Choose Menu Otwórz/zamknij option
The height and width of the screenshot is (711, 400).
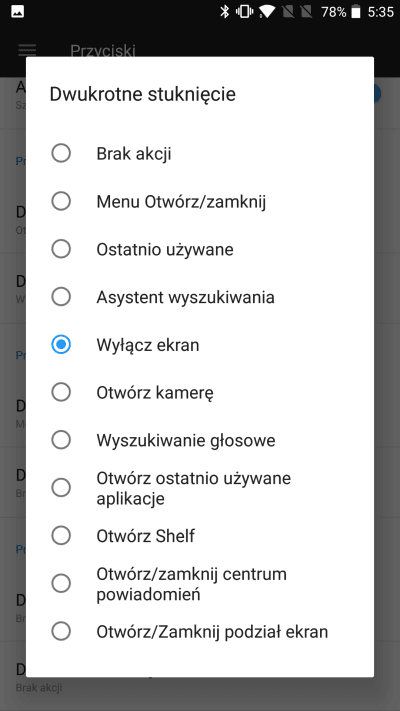61,201
